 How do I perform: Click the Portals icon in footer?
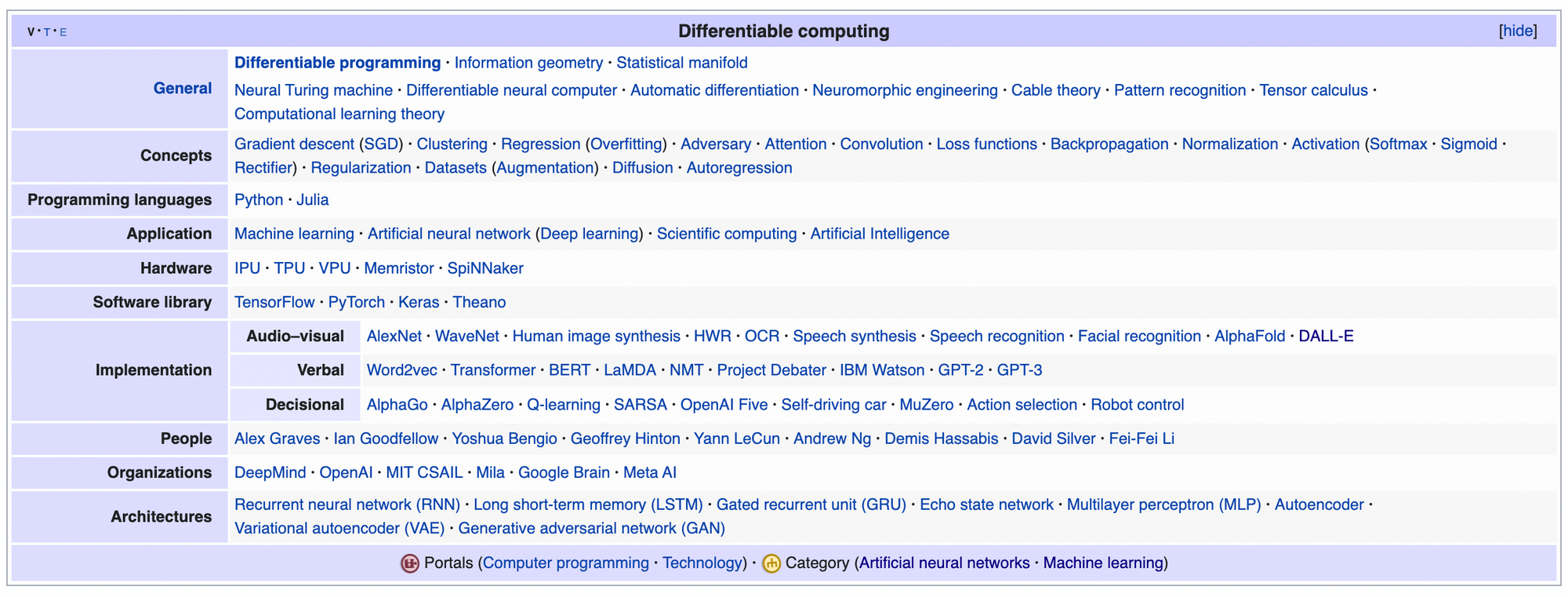pos(409,563)
